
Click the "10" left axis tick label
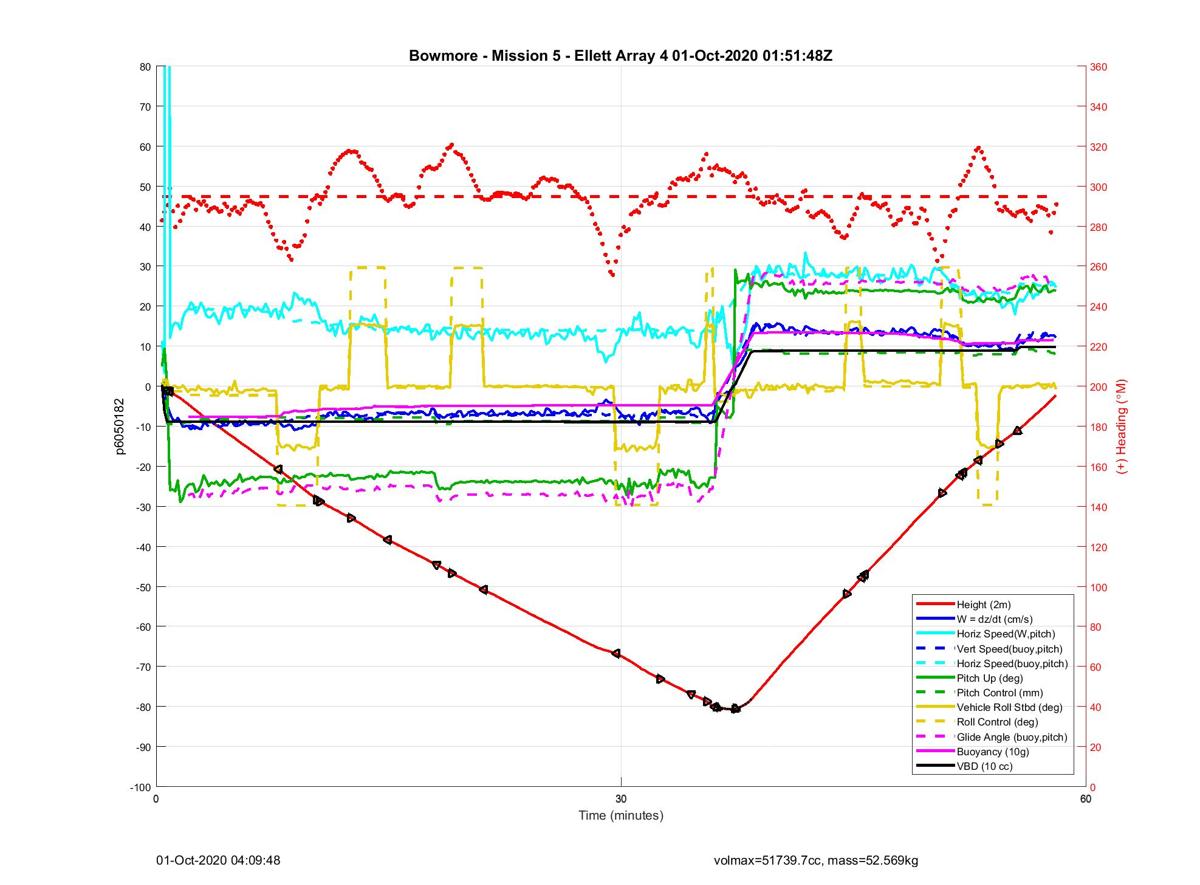point(144,347)
